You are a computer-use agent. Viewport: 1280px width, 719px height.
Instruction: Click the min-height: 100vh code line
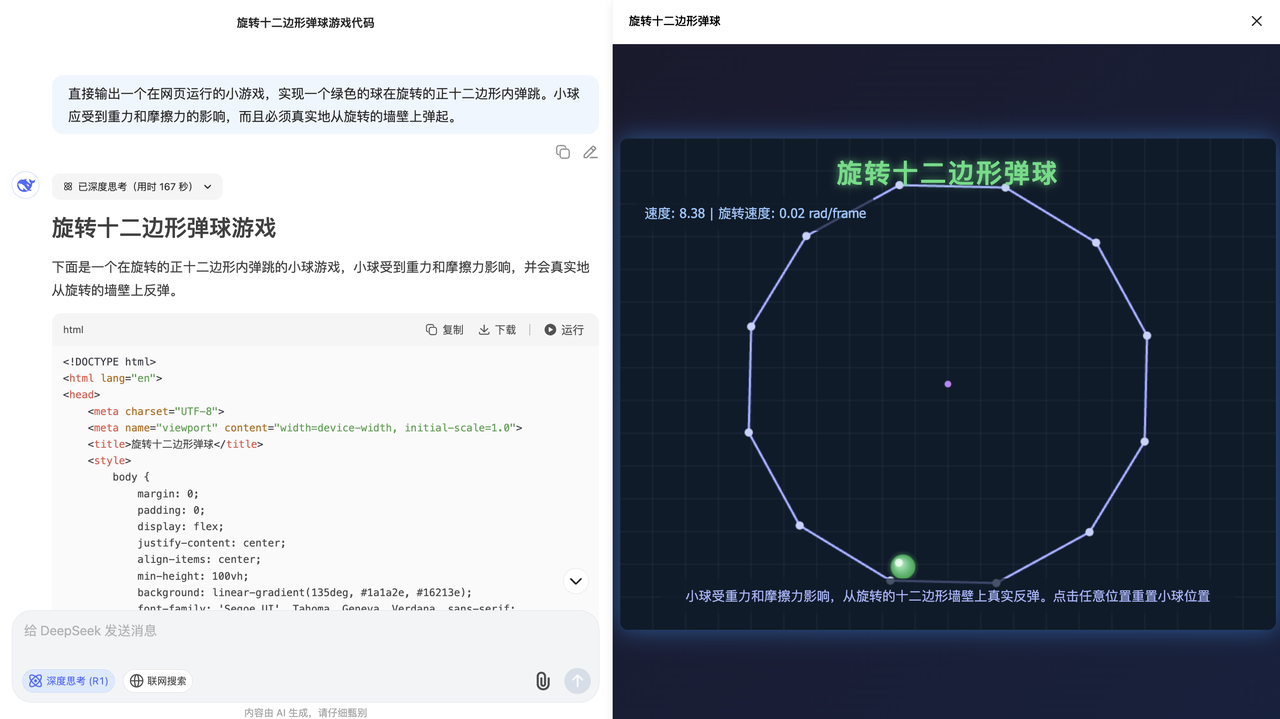(194, 576)
